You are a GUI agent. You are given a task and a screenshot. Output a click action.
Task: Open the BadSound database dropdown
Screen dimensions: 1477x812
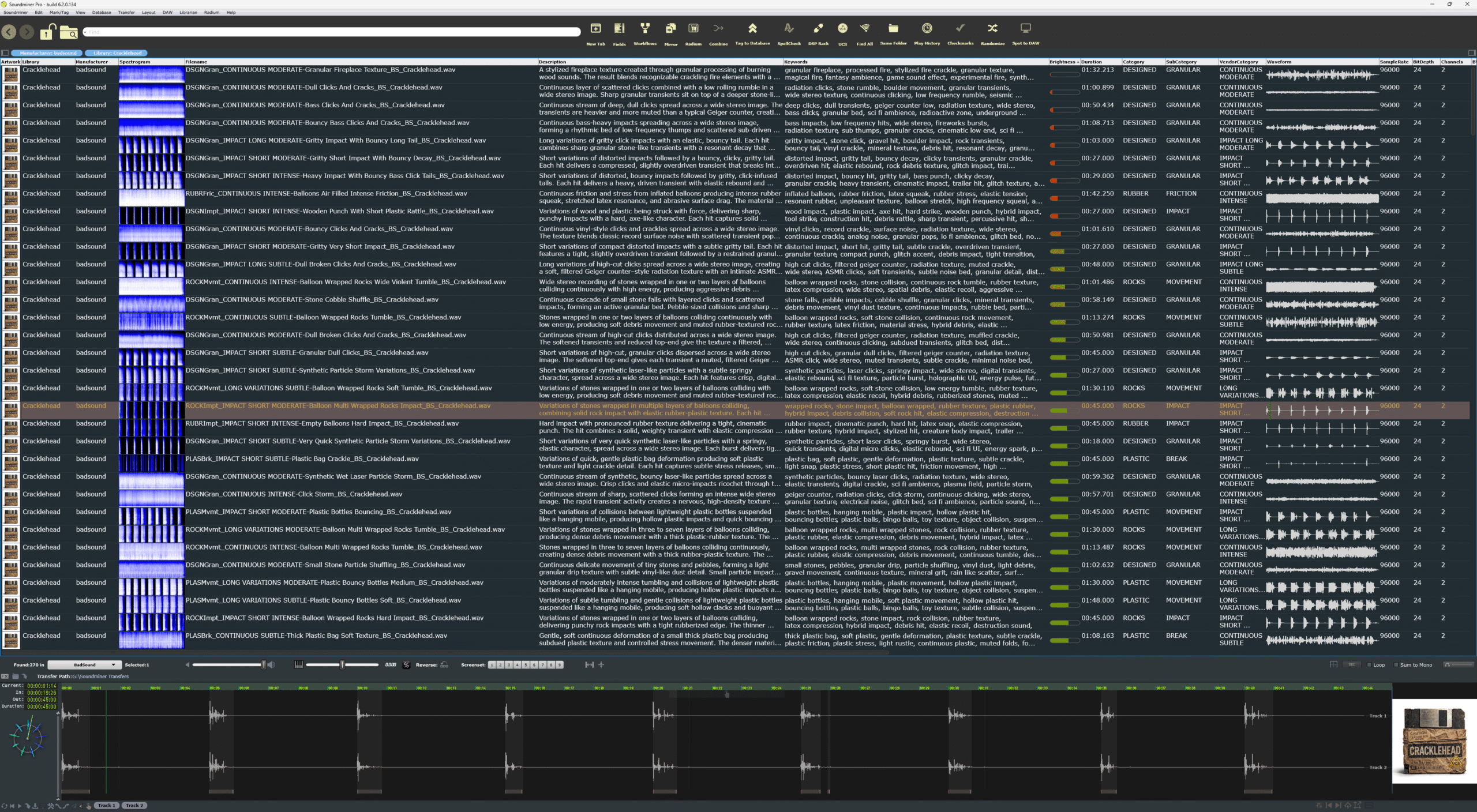(85, 665)
